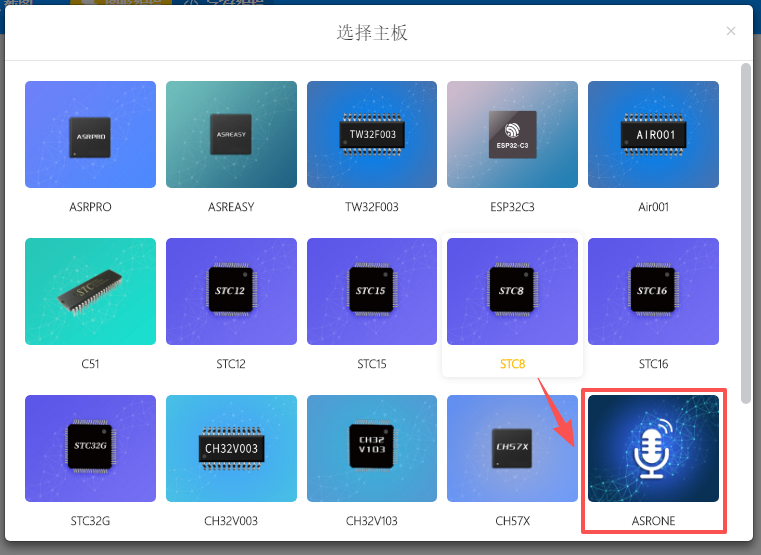Select the ASRPRO board thumbnail
The height and width of the screenshot is (555, 761).
(x=90, y=134)
